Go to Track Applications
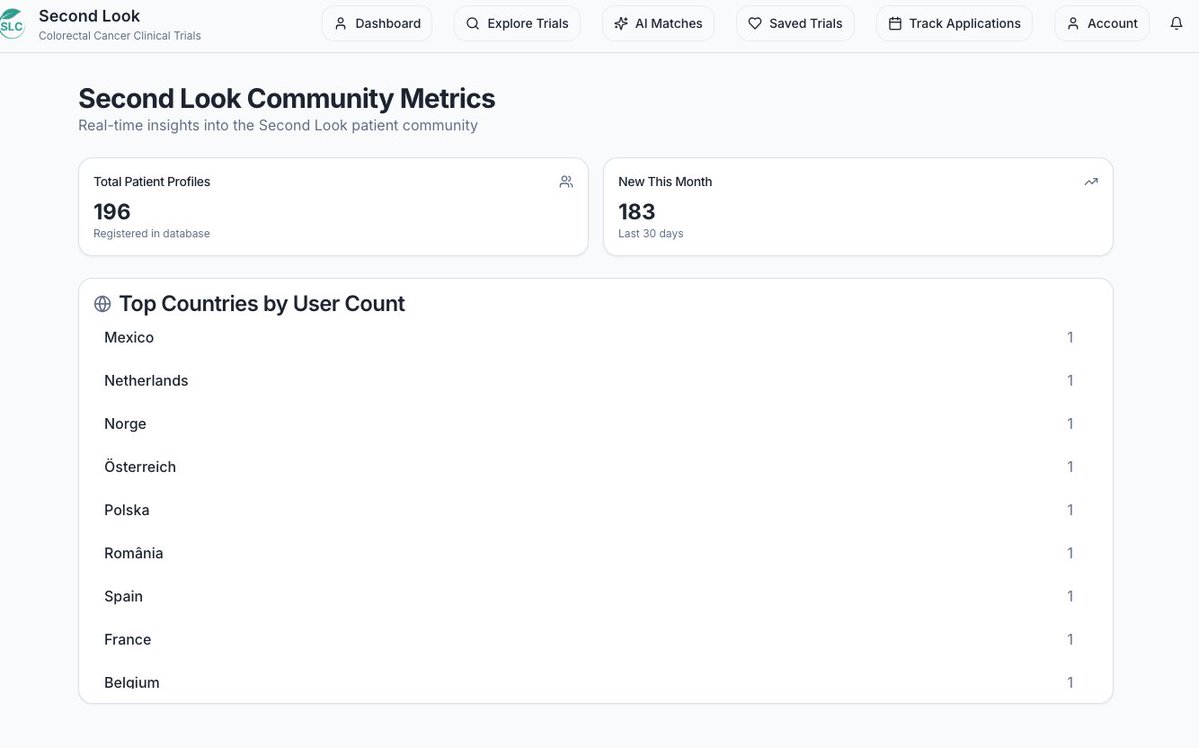Viewport: 1199px width, 748px height. tap(954, 24)
